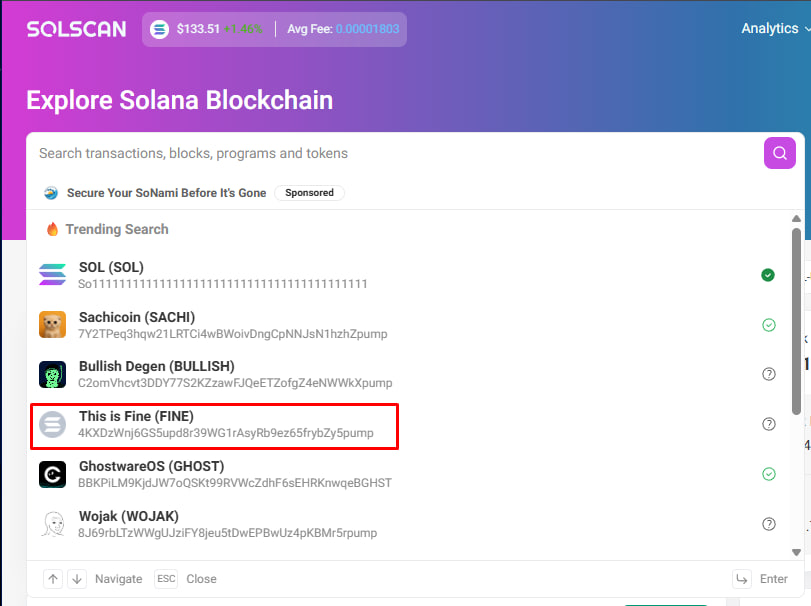Click the pink search magnifier button
The image size is (811, 606).
point(779,153)
